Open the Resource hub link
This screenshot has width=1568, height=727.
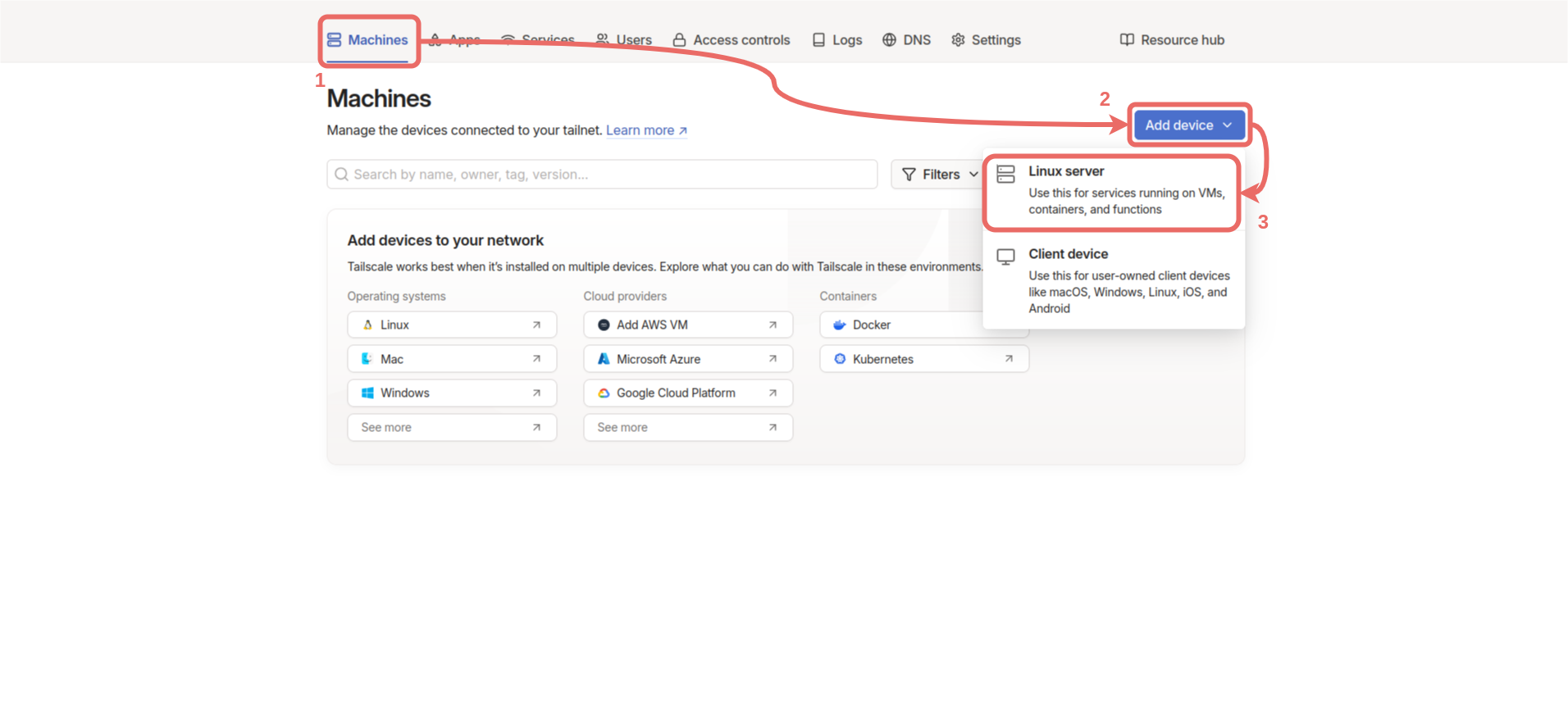click(1173, 40)
